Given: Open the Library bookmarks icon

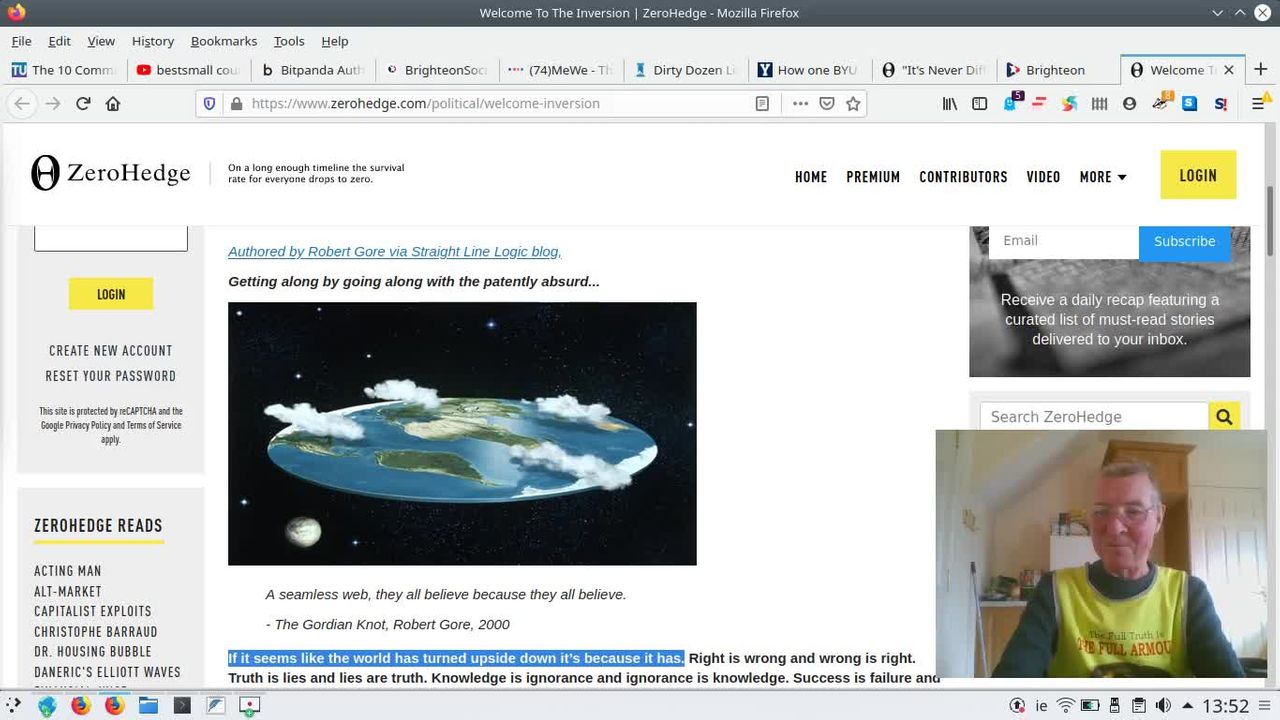Looking at the screenshot, I should pos(950,104).
